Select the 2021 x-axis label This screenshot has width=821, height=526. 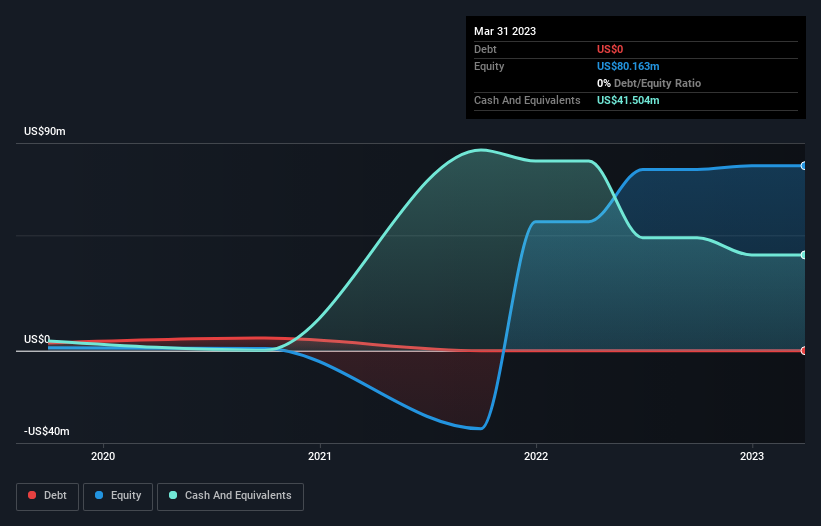click(x=319, y=456)
